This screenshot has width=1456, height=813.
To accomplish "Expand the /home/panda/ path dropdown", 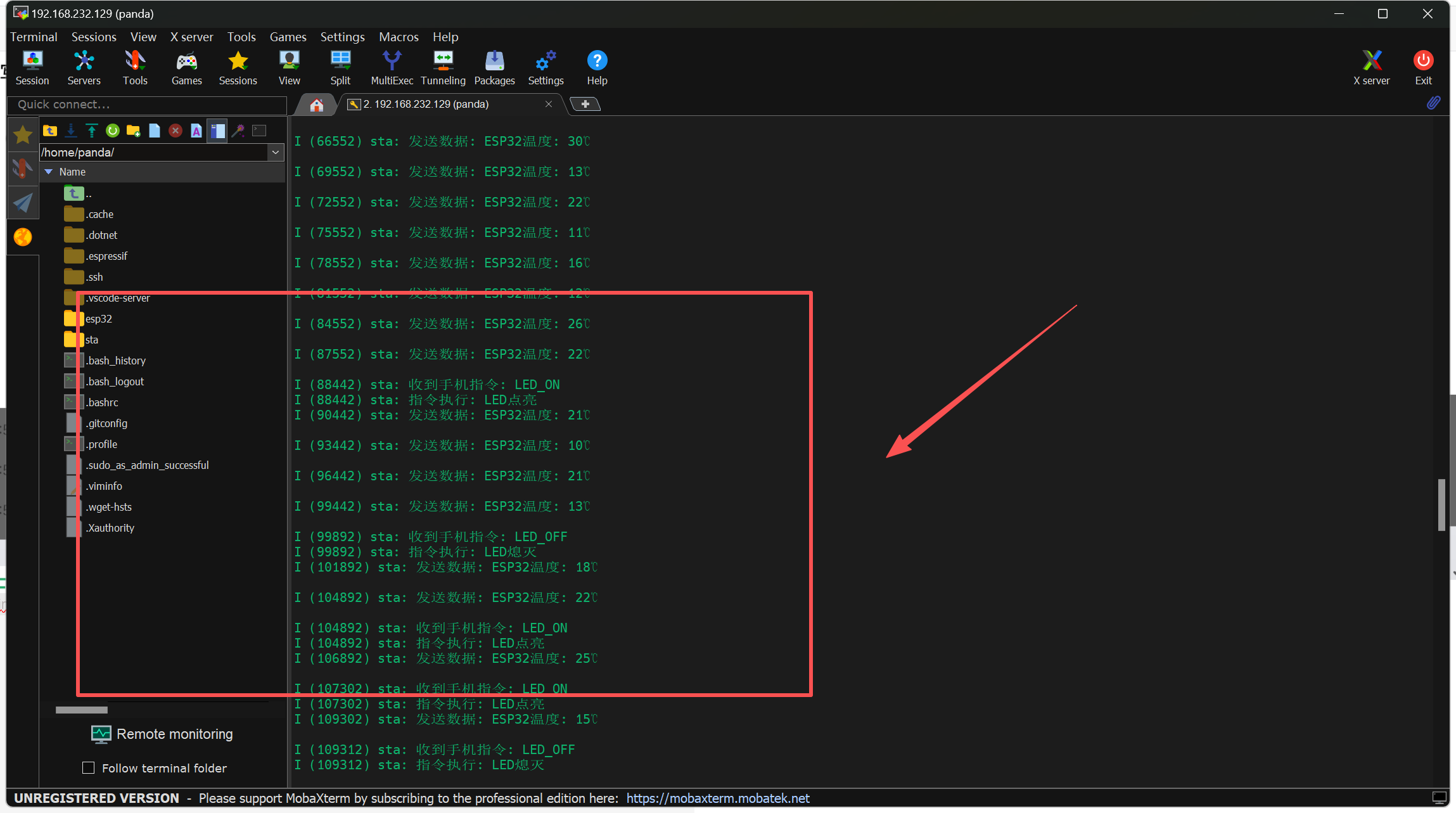I will click(276, 152).
